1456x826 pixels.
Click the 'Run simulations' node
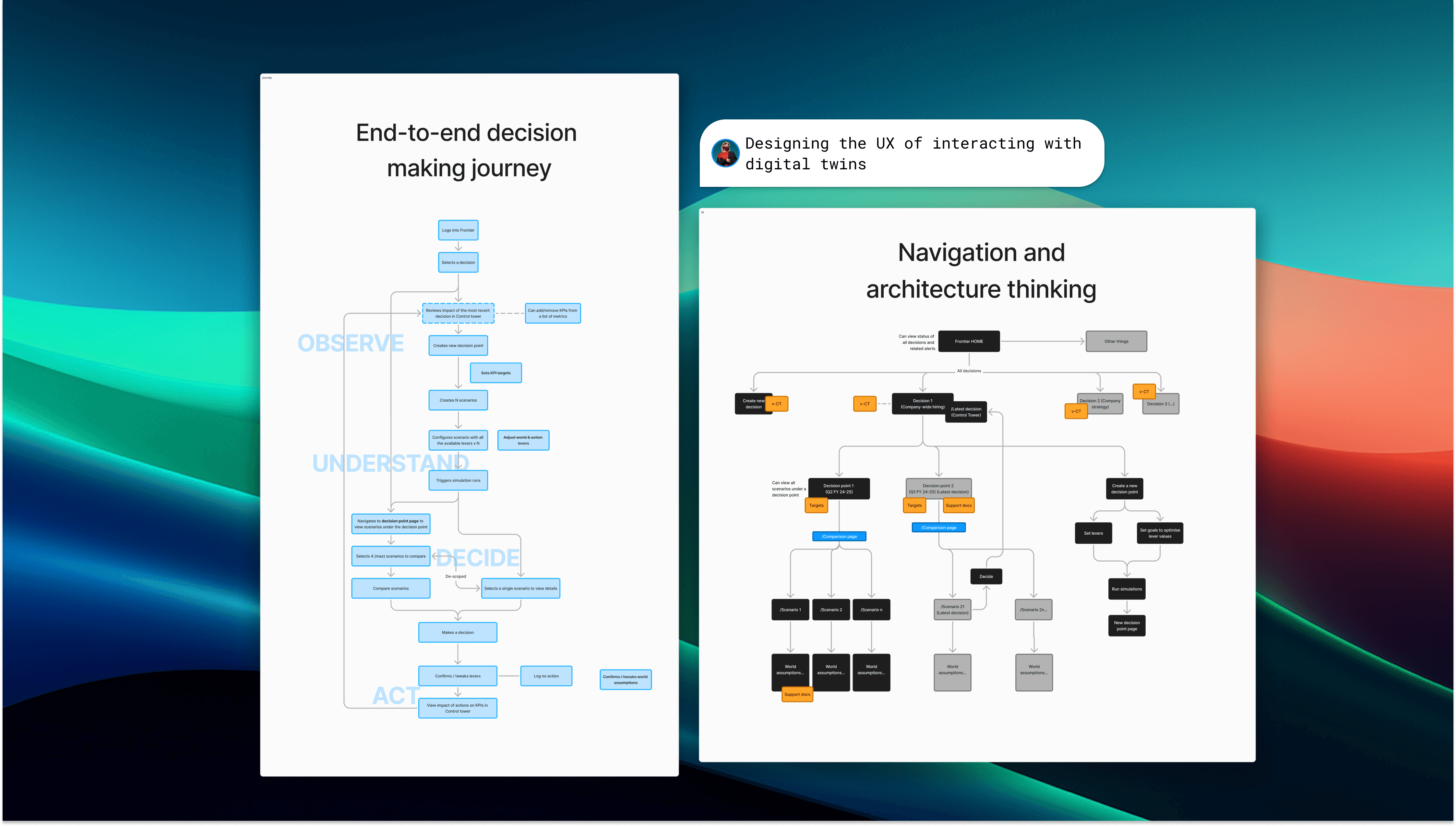coord(1127,589)
